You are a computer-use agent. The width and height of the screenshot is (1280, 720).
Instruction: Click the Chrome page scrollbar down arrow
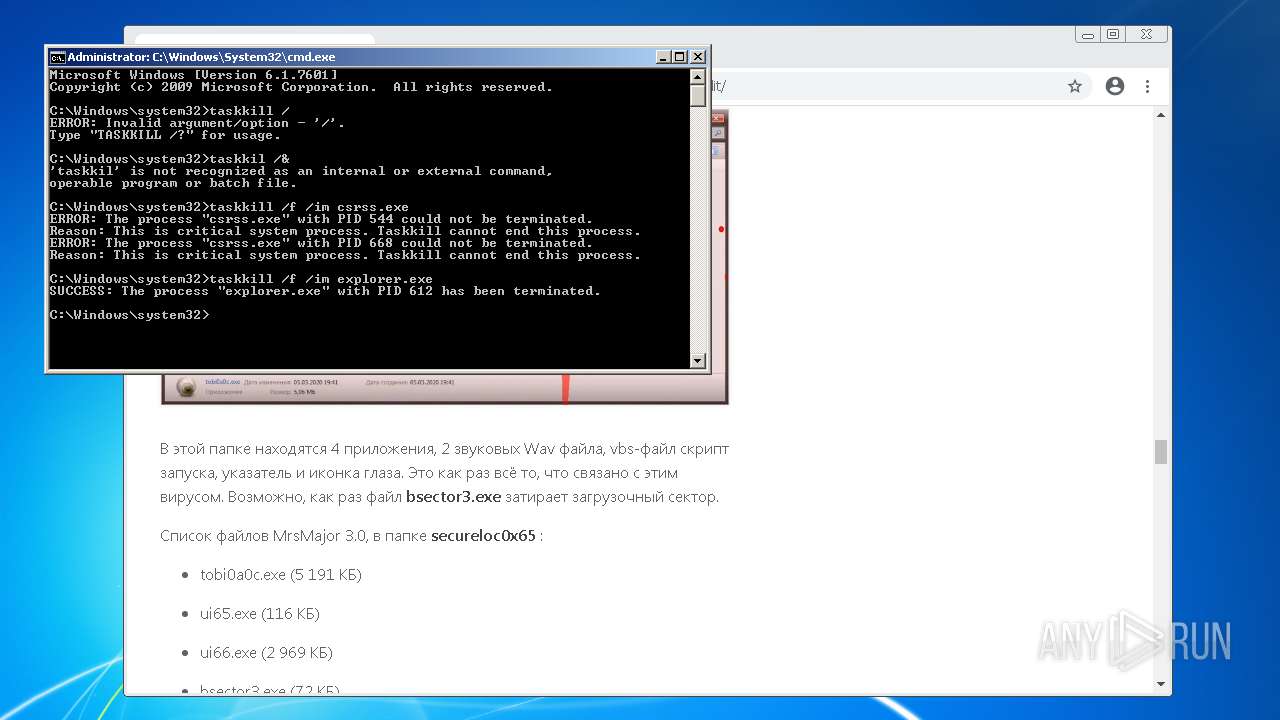click(x=1161, y=684)
